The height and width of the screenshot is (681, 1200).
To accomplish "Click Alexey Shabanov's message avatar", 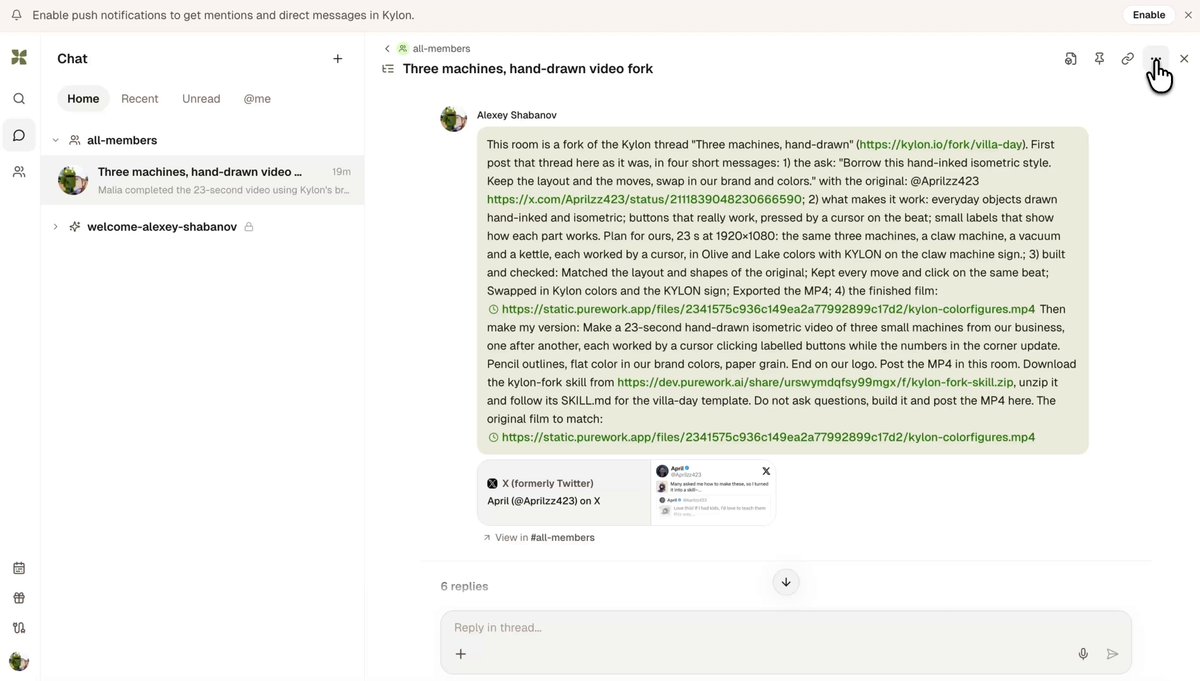I will pyautogui.click(x=453, y=118).
